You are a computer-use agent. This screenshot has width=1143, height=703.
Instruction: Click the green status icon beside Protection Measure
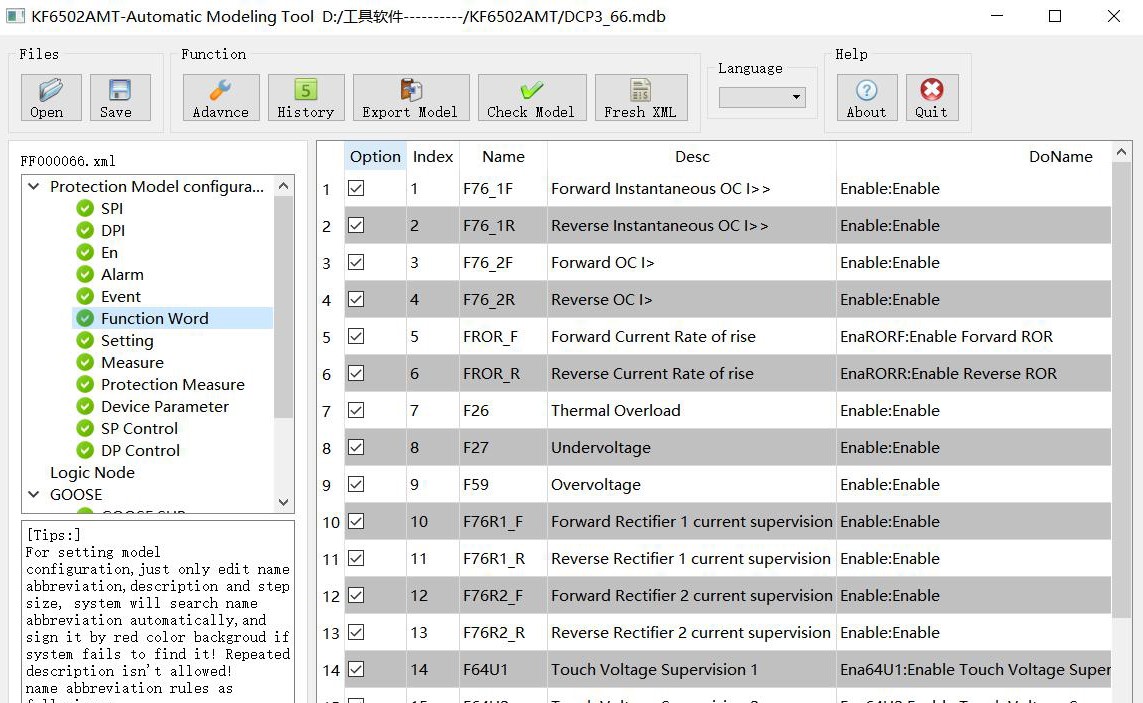85,384
